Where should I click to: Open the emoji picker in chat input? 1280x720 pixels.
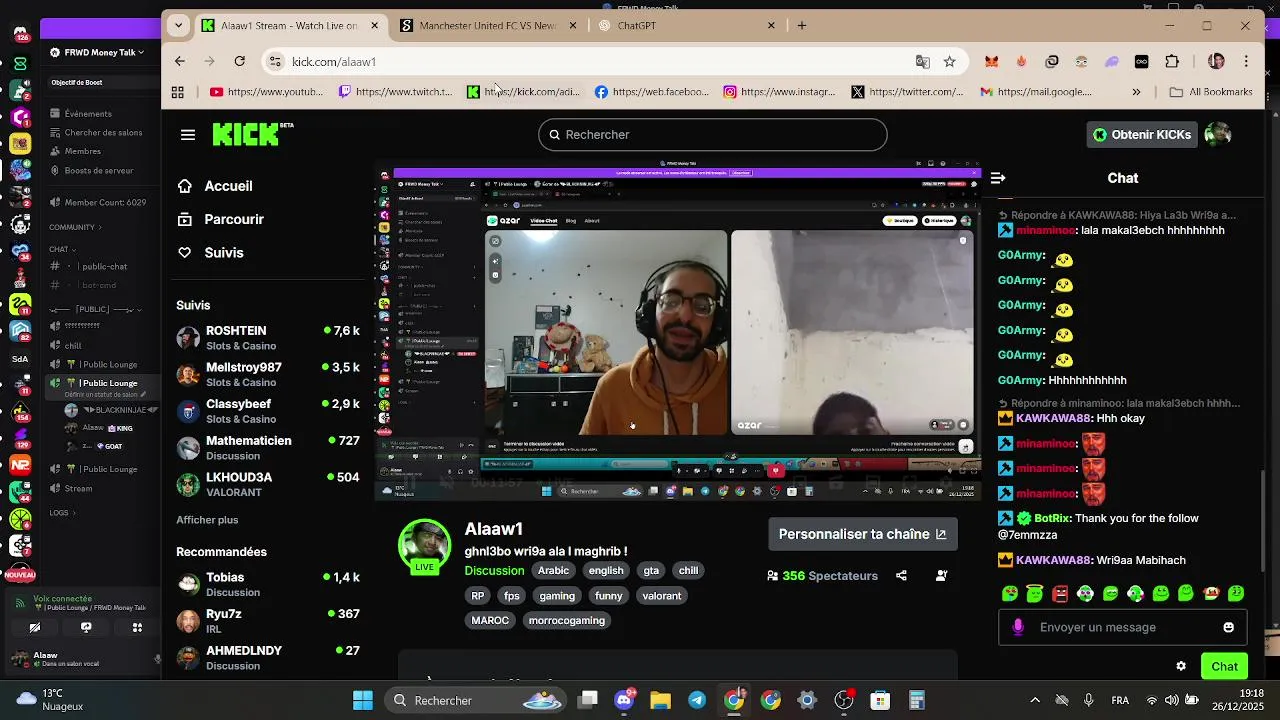(1228, 627)
